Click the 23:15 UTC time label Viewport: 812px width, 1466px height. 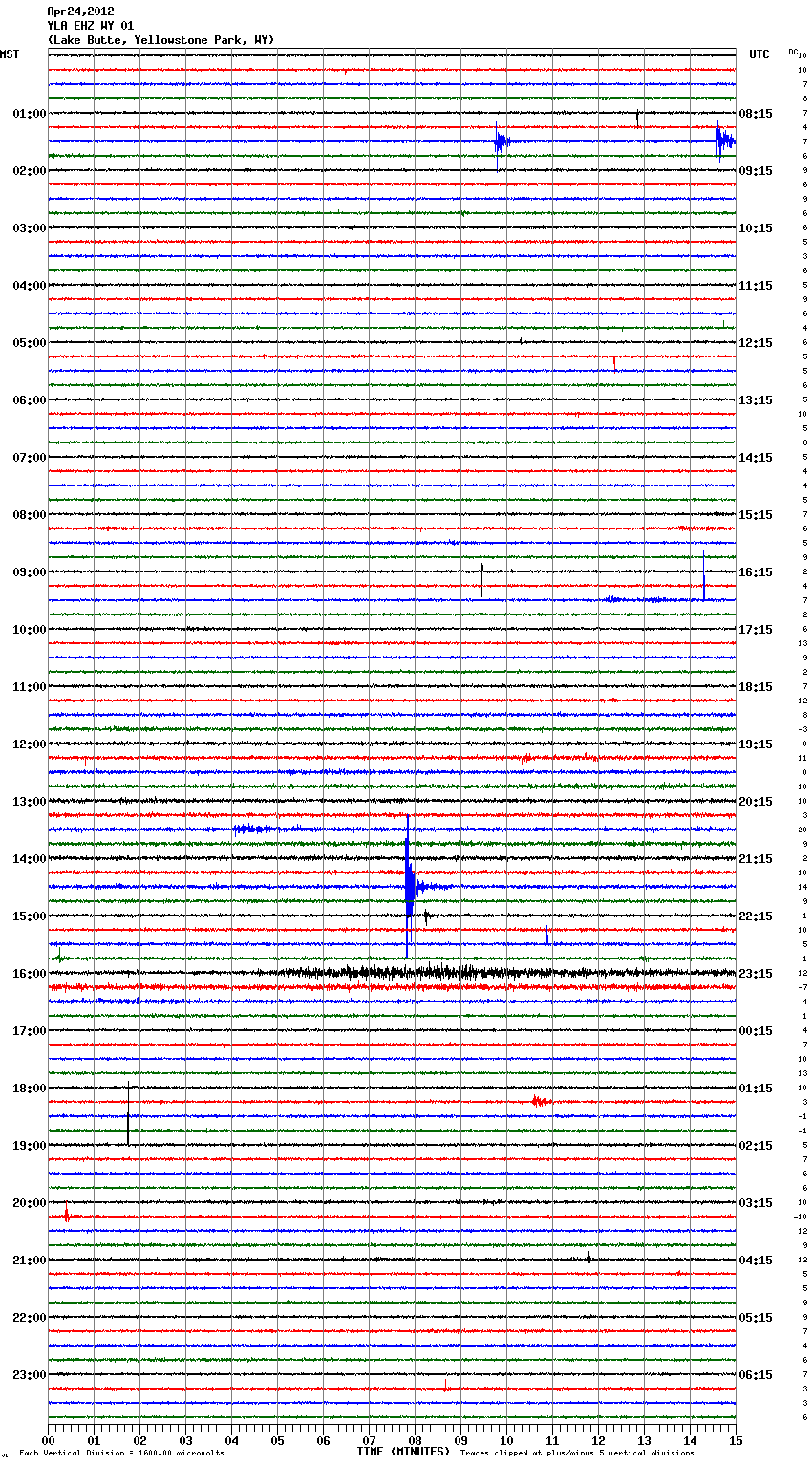click(x=756, y=974)
